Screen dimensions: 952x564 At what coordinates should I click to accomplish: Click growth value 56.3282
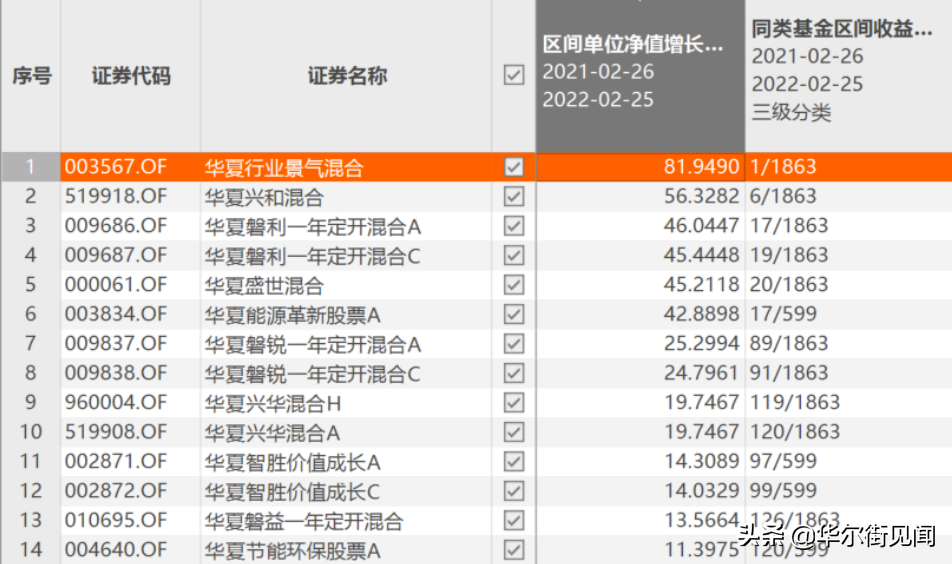click(701, 196)
